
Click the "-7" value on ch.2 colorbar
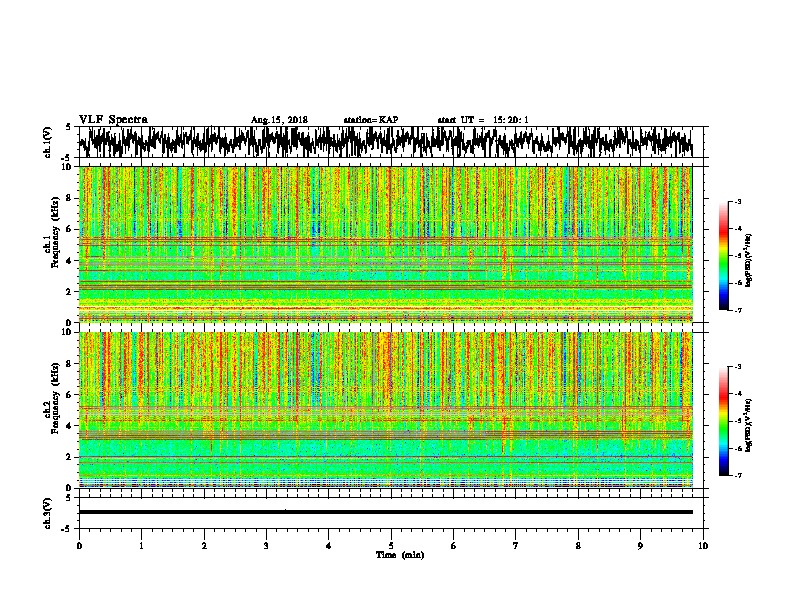coord(738,475)
